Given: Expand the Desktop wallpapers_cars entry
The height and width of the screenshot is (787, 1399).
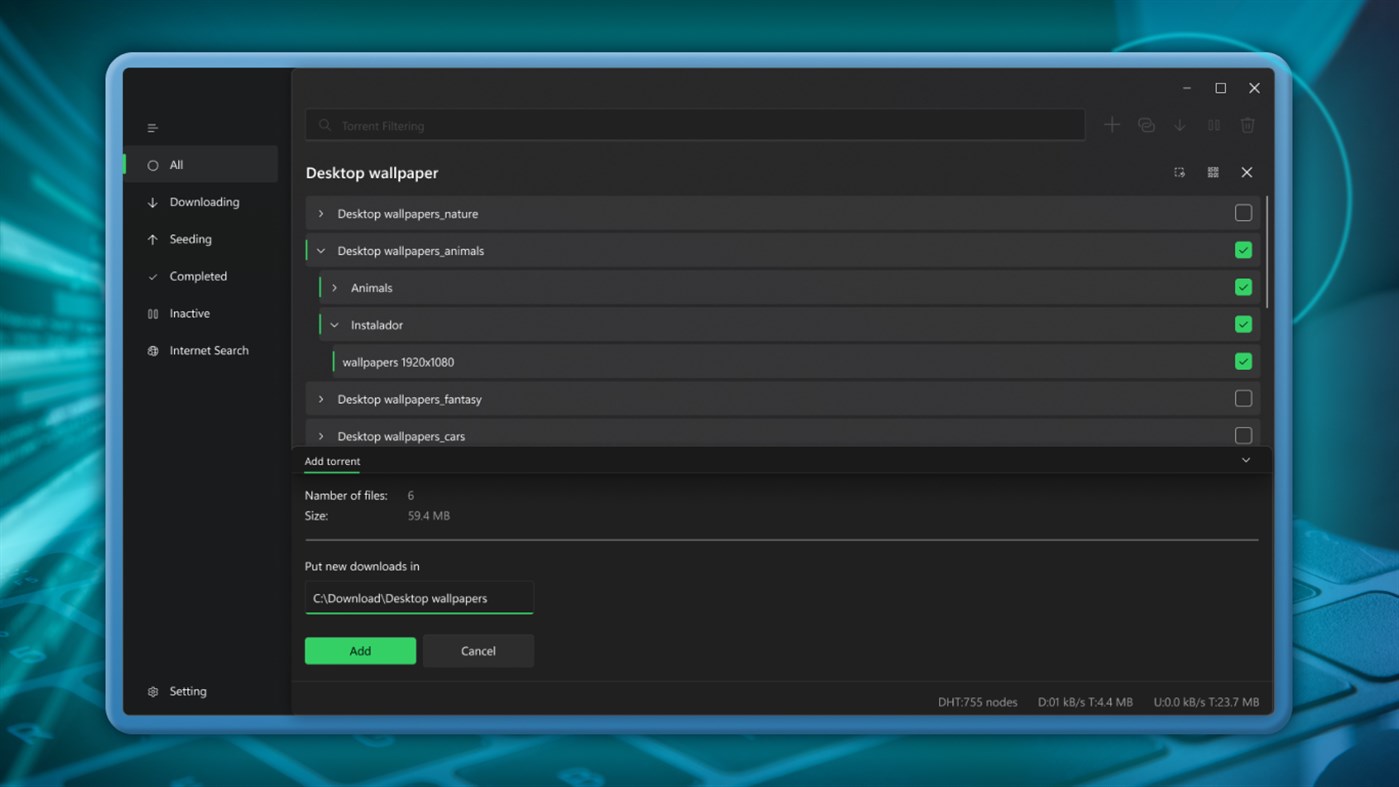Looking at the screenshot, I should pos(320,436).
